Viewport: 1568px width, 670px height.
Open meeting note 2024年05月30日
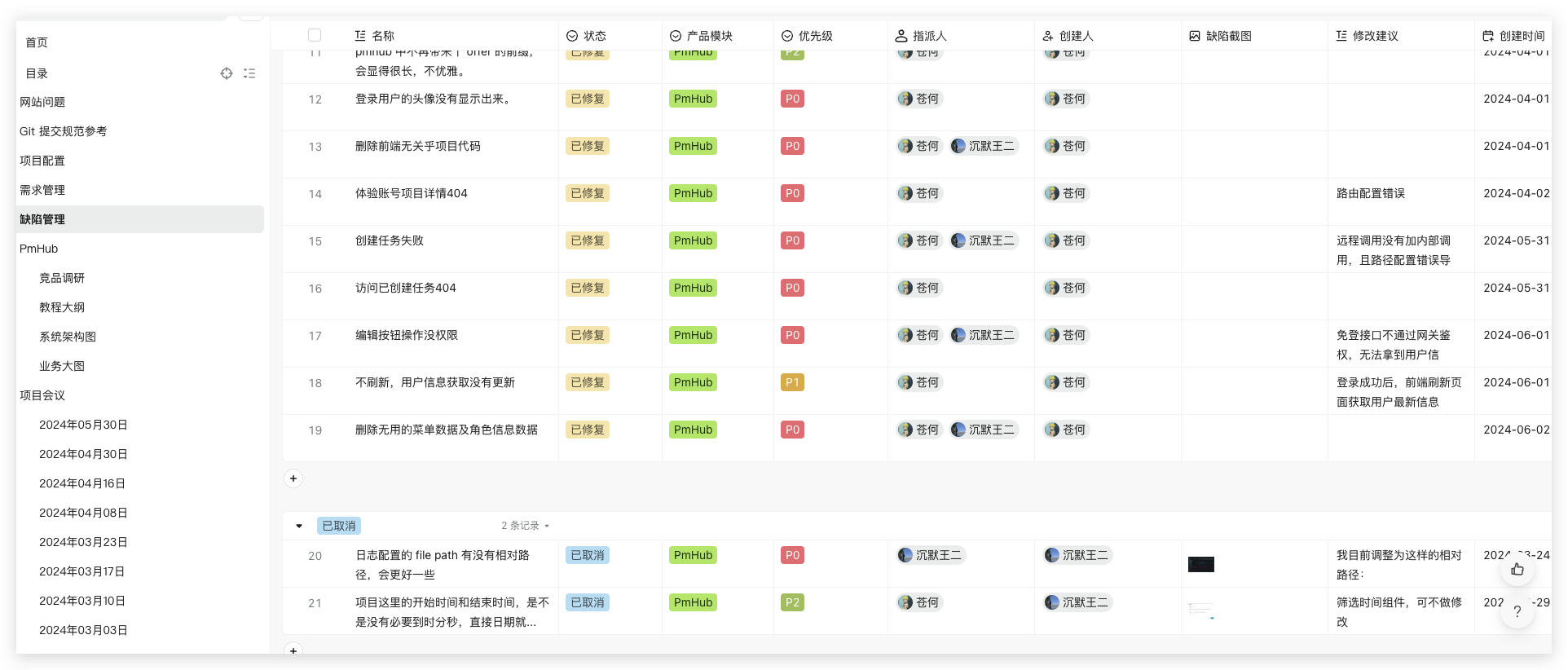click(x=83, y=425)
